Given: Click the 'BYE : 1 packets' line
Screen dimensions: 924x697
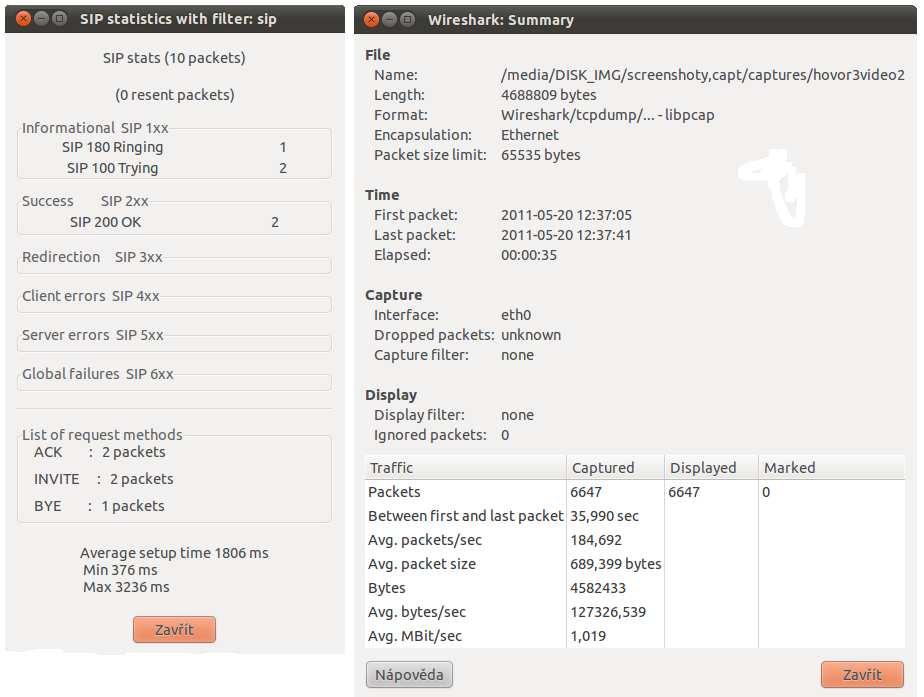Looking at the screenshot, I should coord(99,506).
